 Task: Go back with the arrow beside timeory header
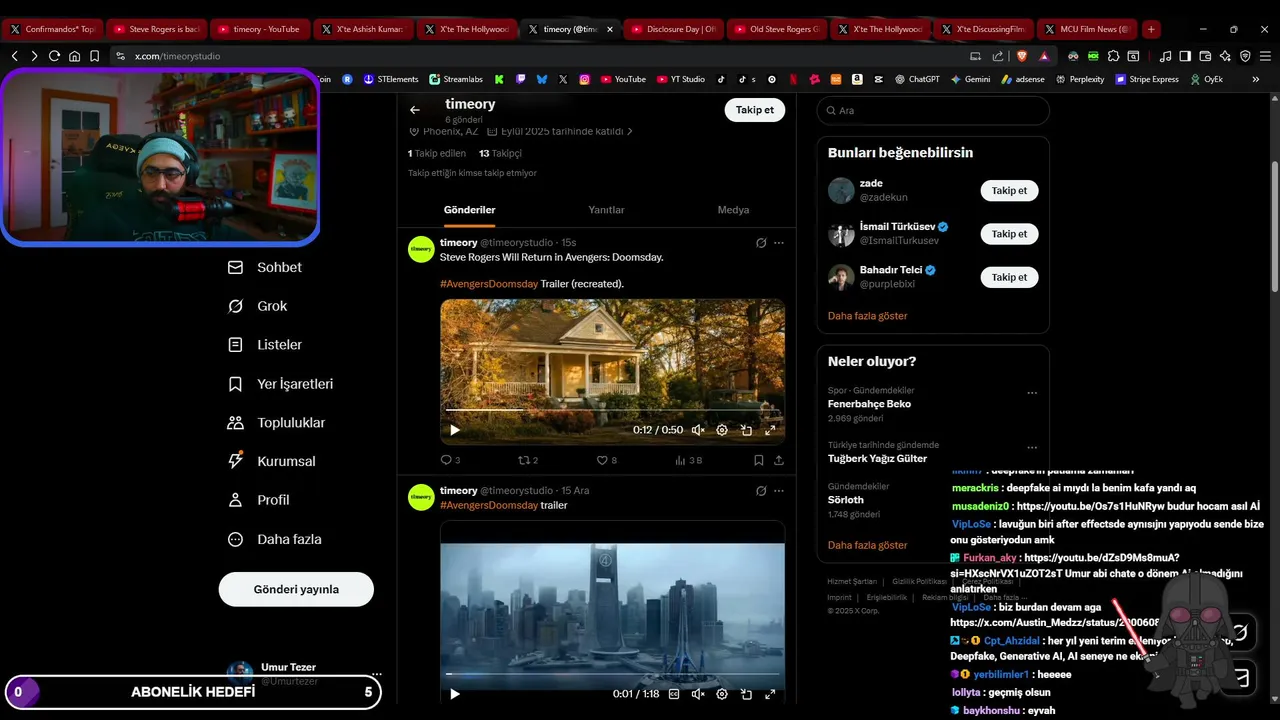point(415,110)
